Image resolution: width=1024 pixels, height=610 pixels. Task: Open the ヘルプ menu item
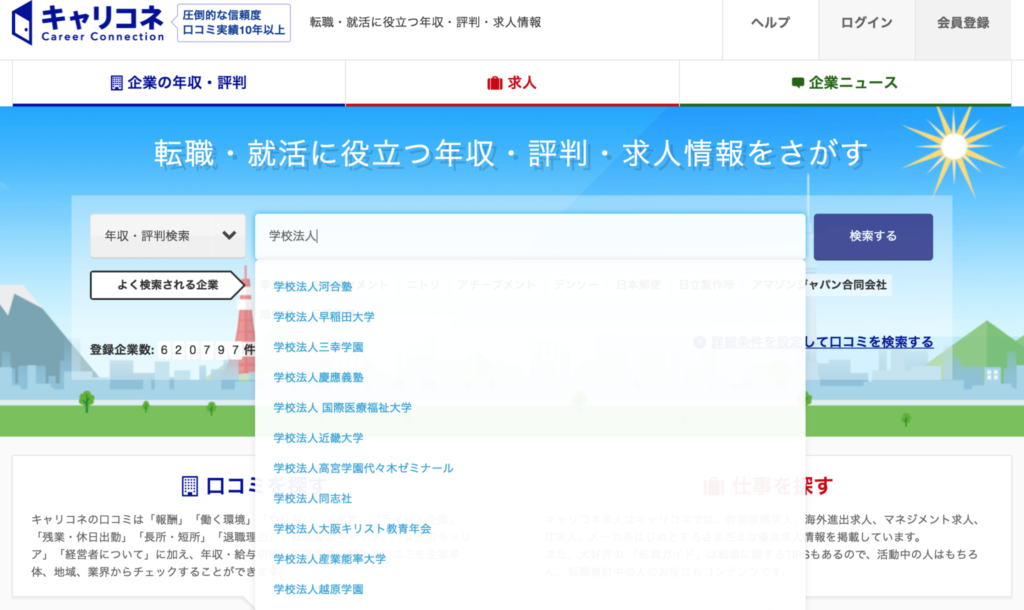click(x=771, y=23)
